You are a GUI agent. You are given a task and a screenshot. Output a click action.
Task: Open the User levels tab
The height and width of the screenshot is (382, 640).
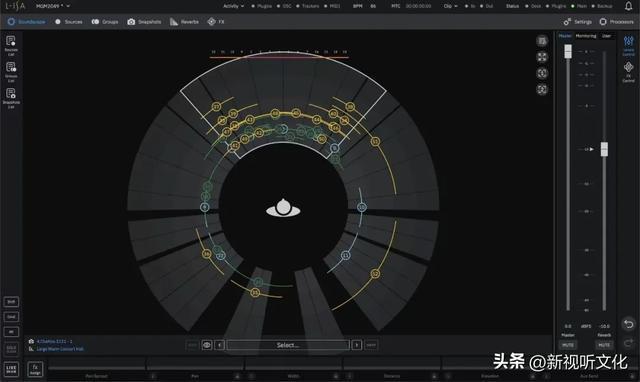pyautogui.click(x=607, y=36)
